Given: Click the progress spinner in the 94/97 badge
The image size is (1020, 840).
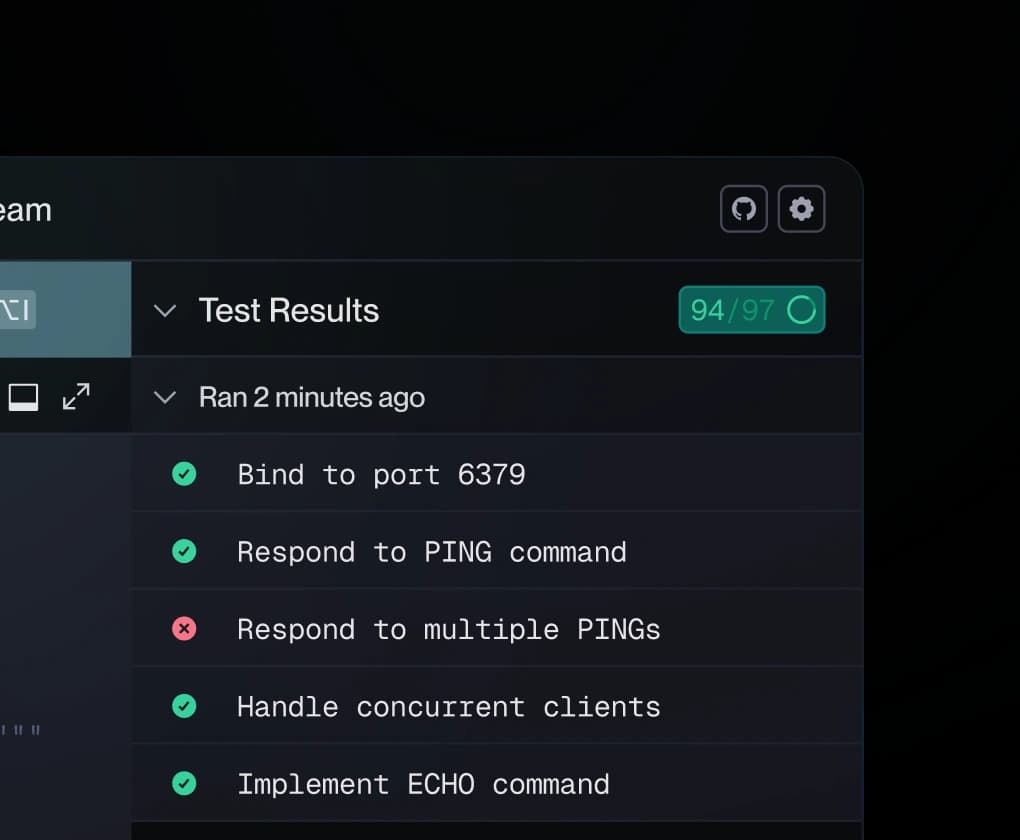Looking at the screenshot, I should [801, 310].
